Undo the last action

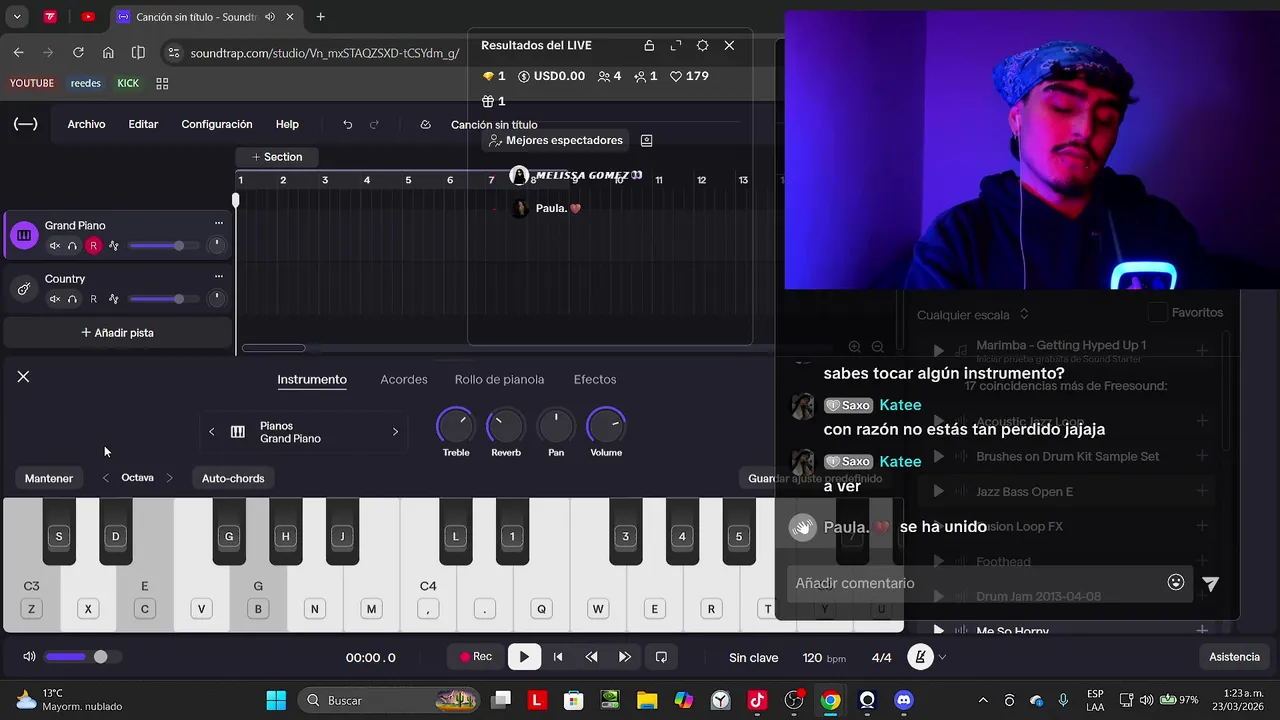[x=347, y=124]
